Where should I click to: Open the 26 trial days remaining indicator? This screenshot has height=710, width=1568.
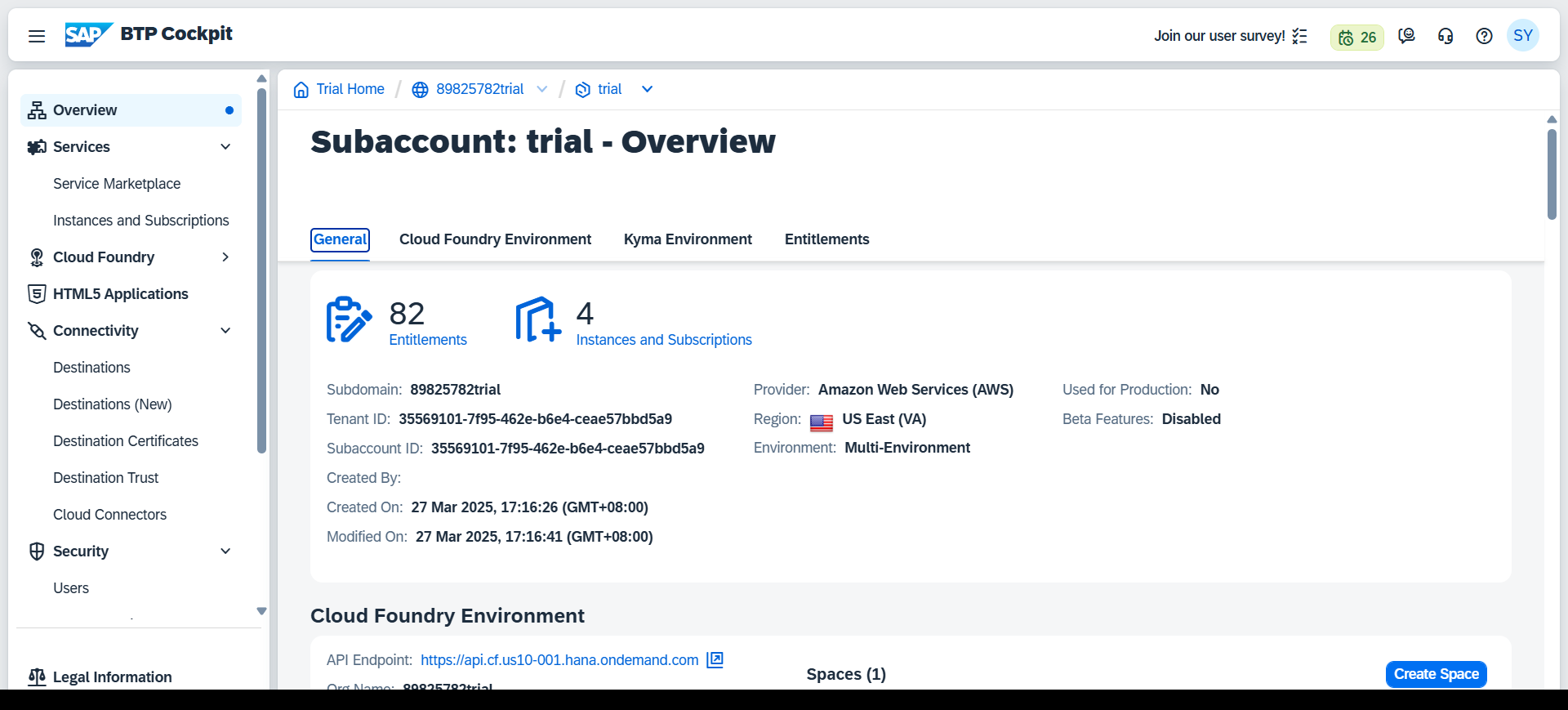[1357, 37]
